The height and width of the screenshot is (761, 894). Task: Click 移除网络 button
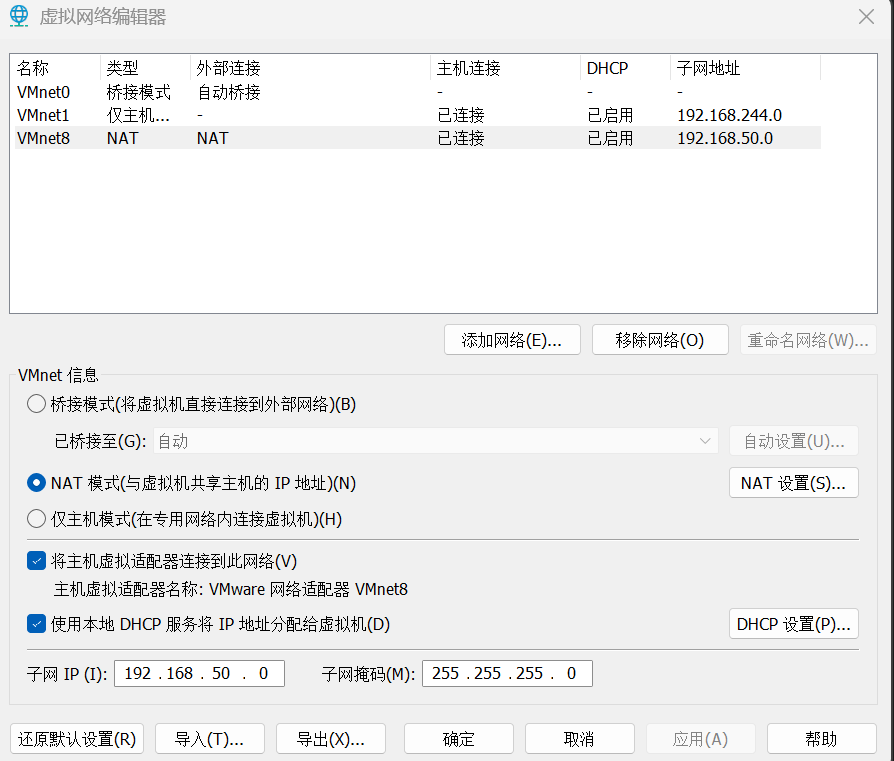click(660, 340)
